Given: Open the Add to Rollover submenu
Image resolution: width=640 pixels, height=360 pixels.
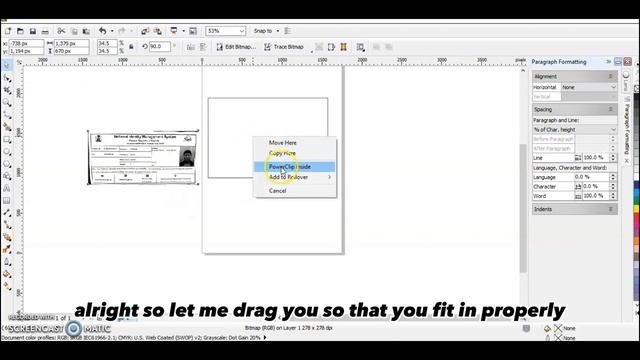Looking at the screenshot, I should (294, 177).
